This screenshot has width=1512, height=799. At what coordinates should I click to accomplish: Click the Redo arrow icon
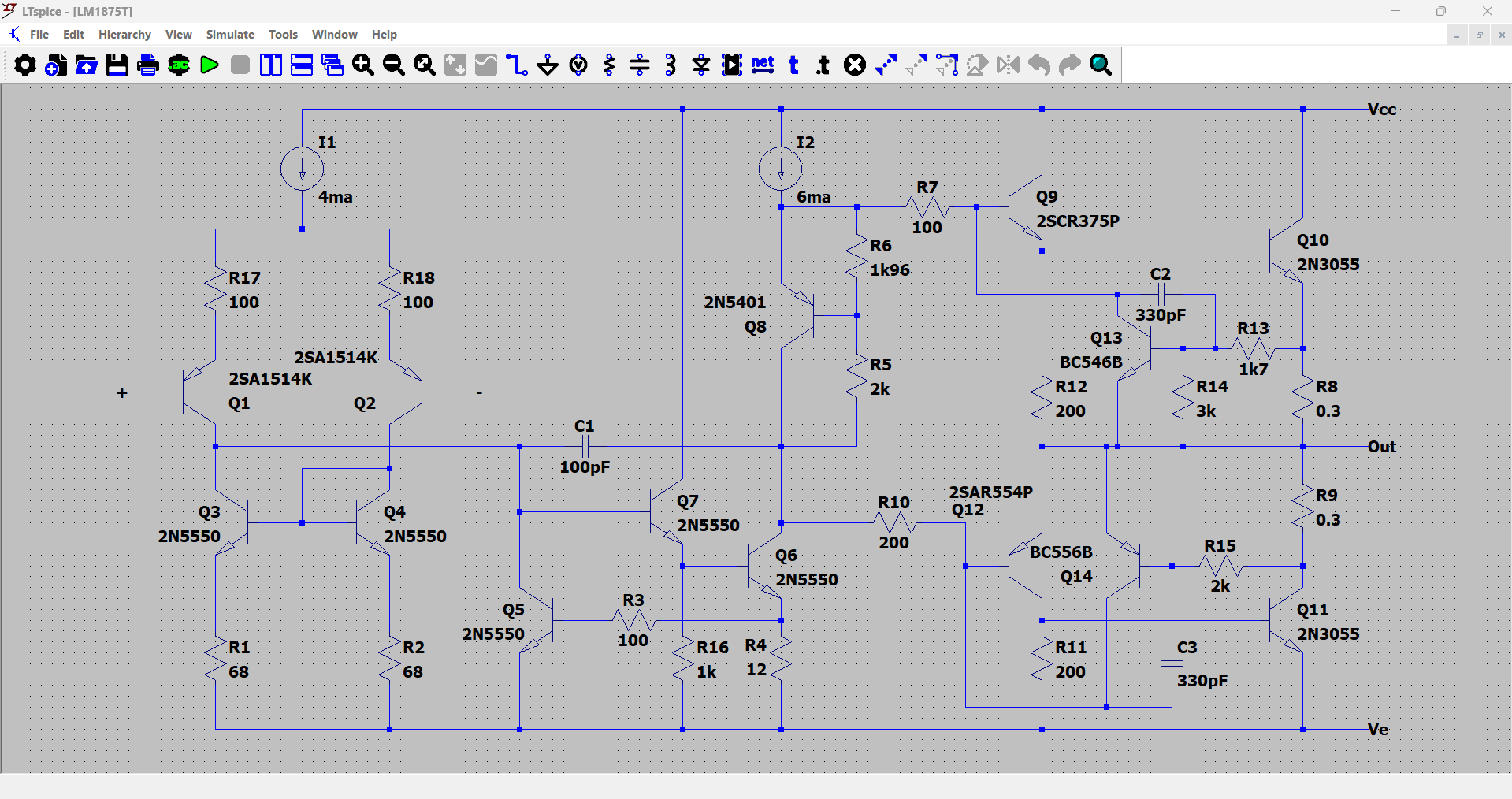1070,65
